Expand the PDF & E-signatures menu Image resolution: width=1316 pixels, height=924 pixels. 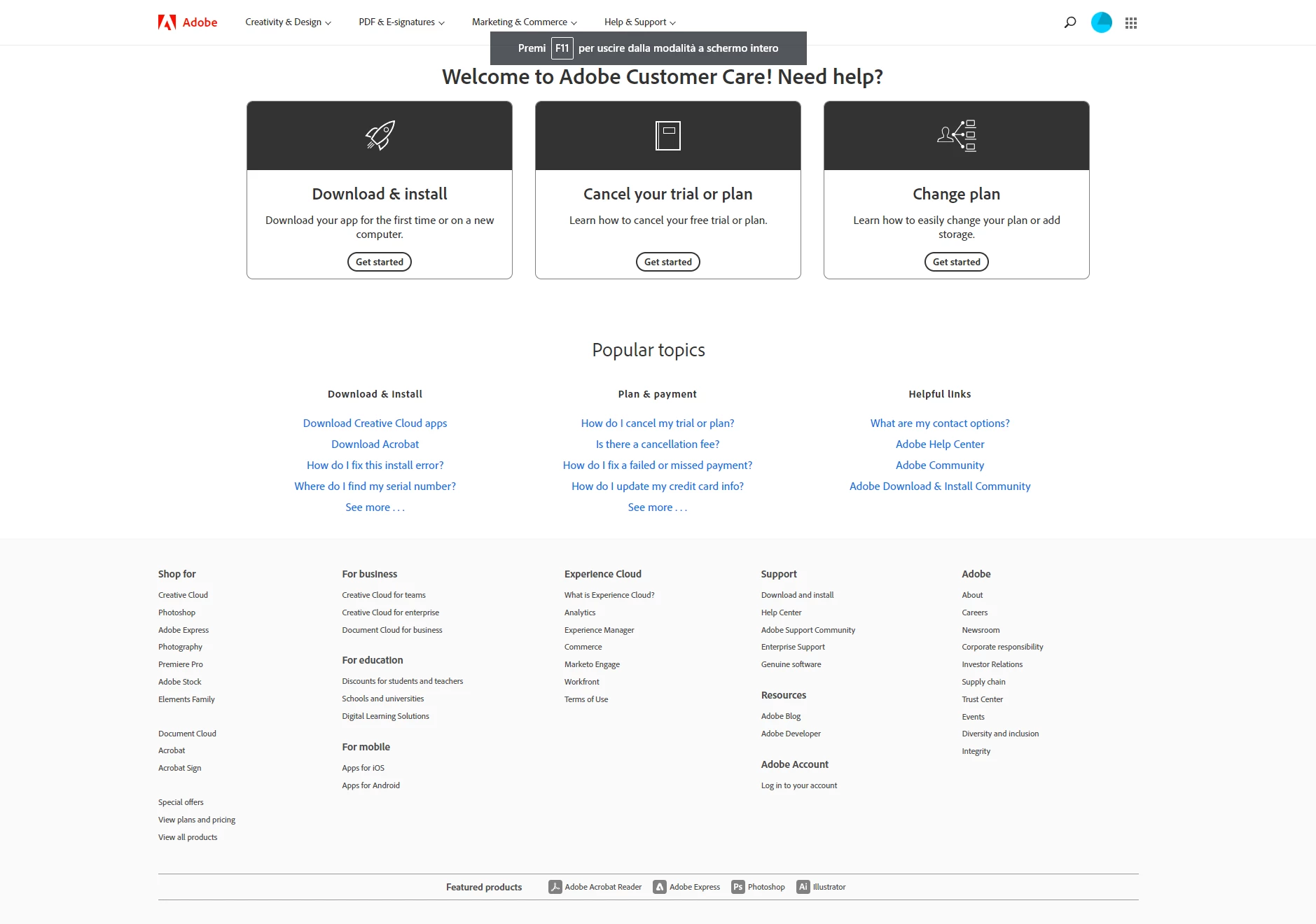401,22
